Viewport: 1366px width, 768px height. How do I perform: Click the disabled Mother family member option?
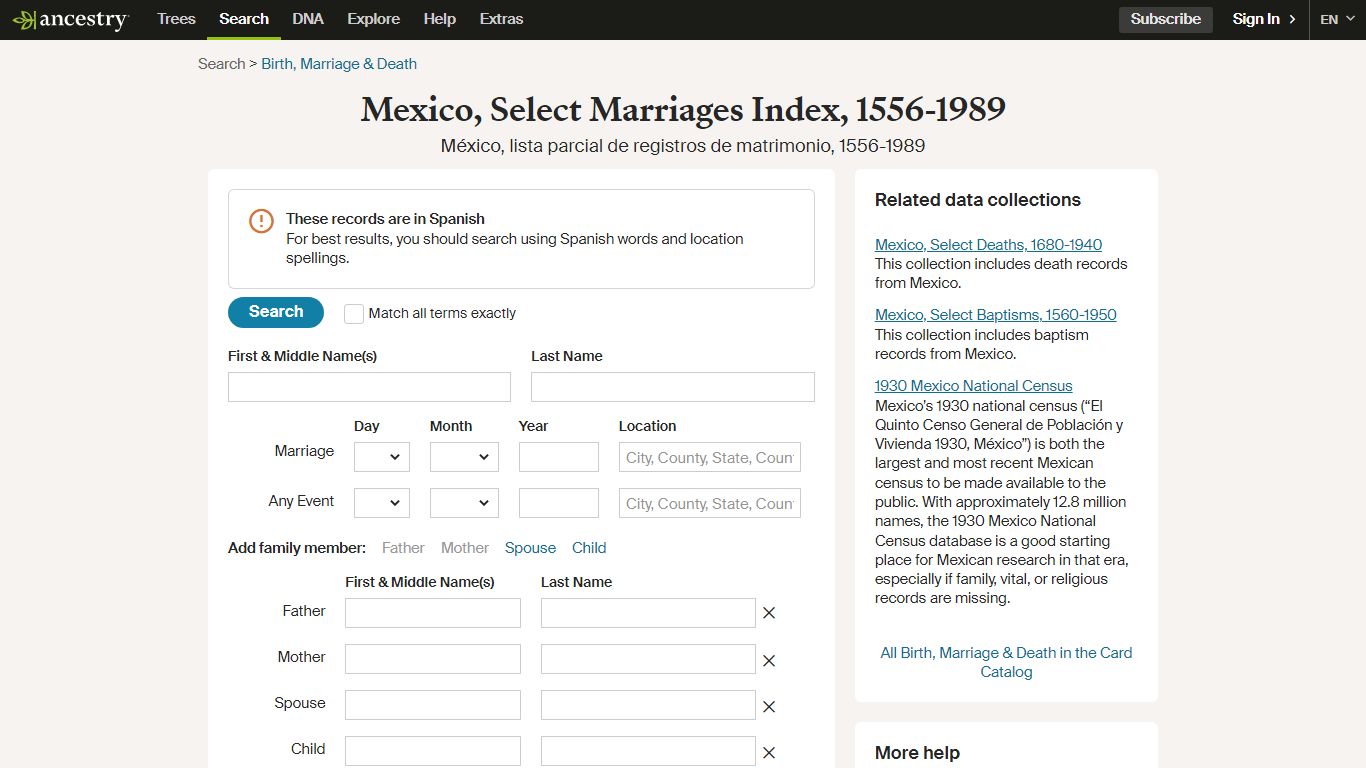tap(465, 548)
